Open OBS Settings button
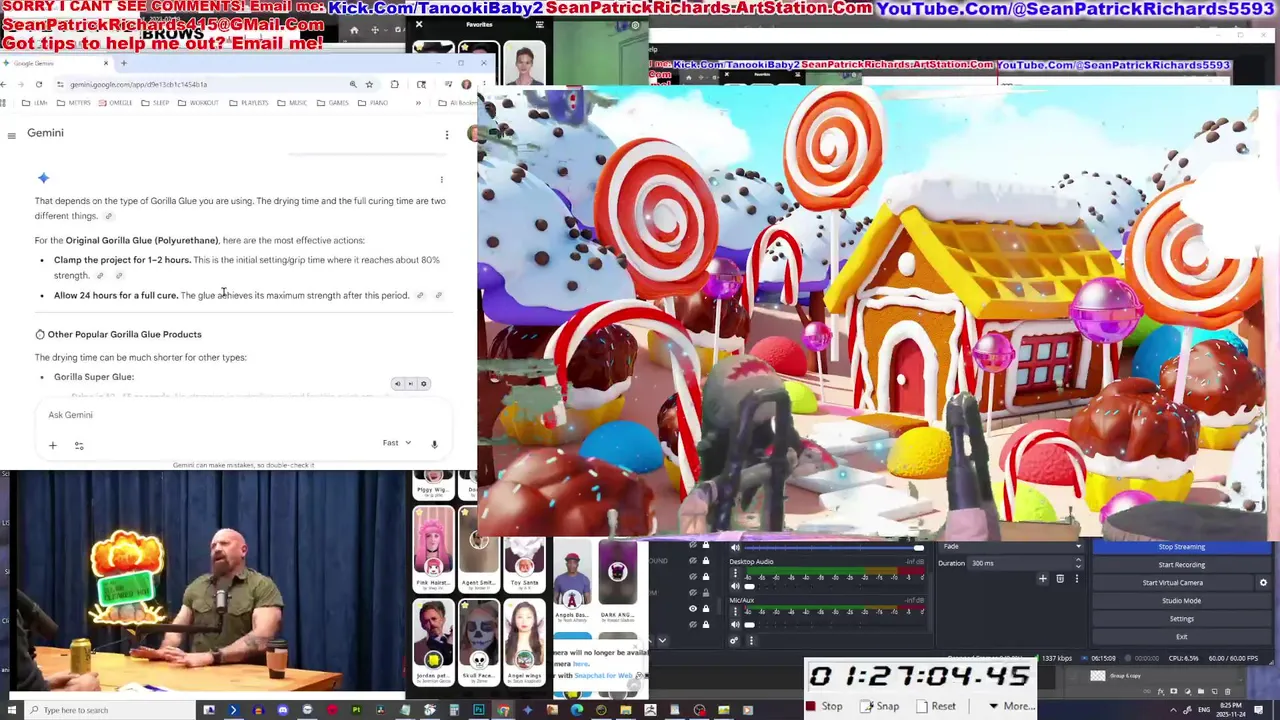This screenshot has height=720, width=1280. coord(1181,618)
